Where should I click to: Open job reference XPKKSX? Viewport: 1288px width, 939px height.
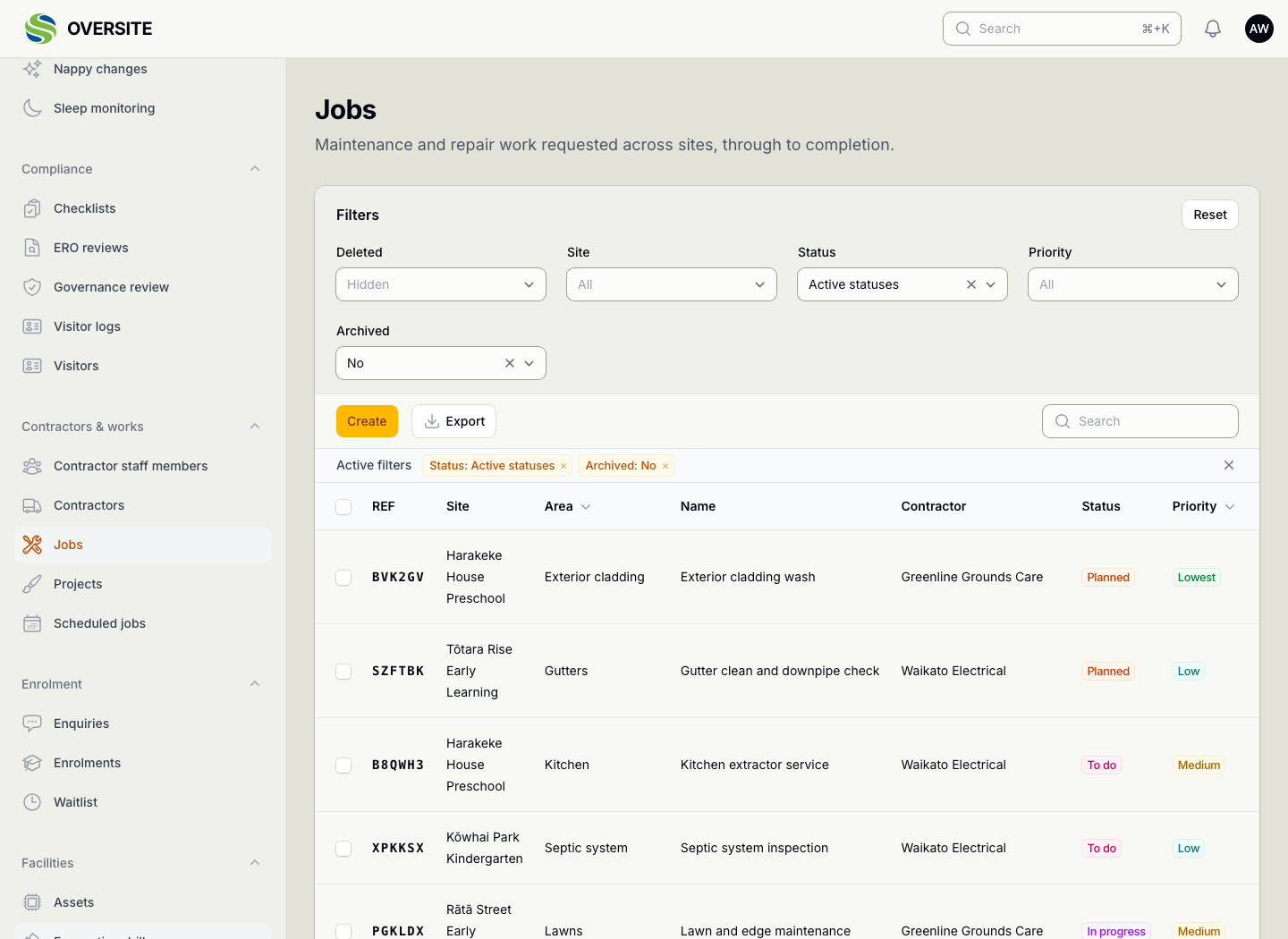(x=398, y=849)
